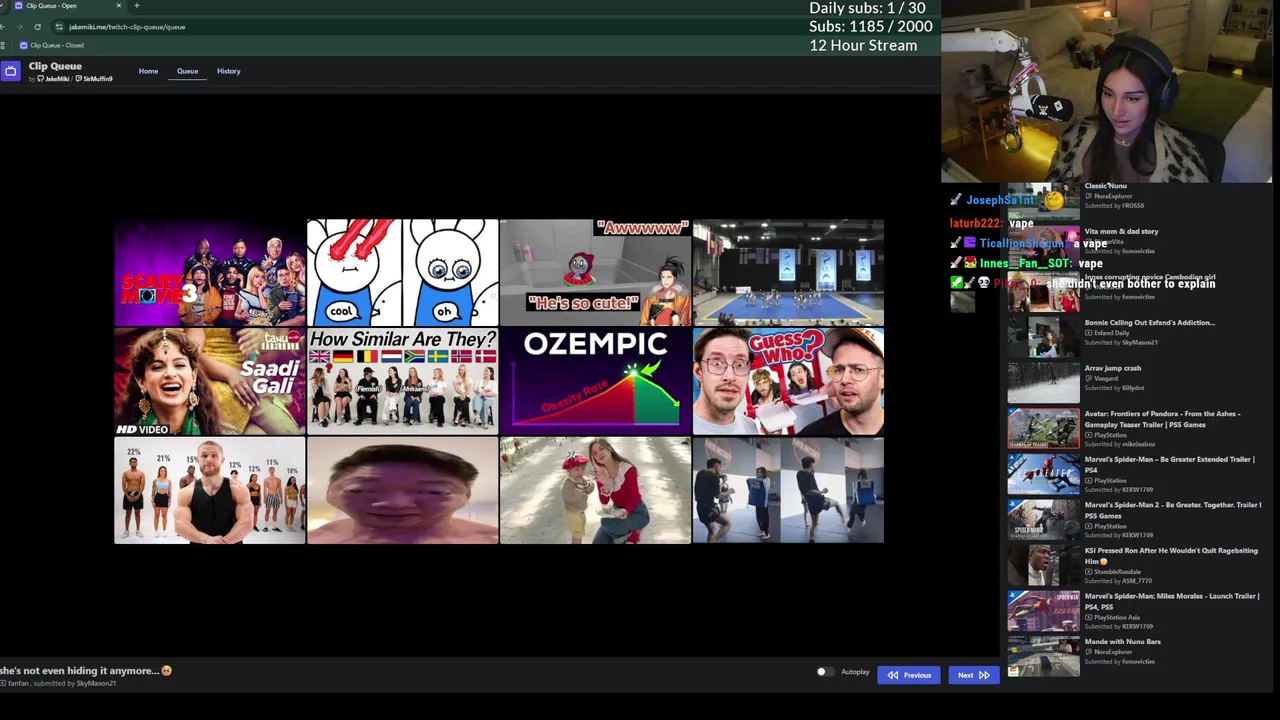This screenshot has height=720, width=1280.
Task: Open the Clip Queue - Closed bookmark
Action: click(x=52, y=45)
